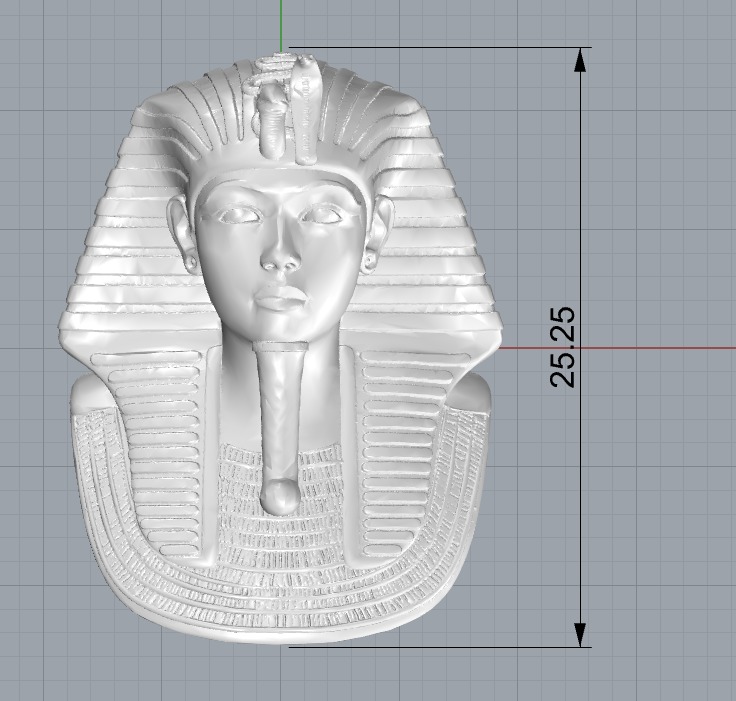Select the 25.25 dimension text

pyautogui.click(x=562, y=347)
